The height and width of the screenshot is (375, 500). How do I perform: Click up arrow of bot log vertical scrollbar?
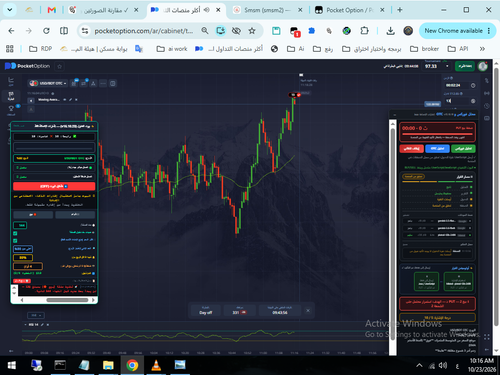[x=14, y=287]
